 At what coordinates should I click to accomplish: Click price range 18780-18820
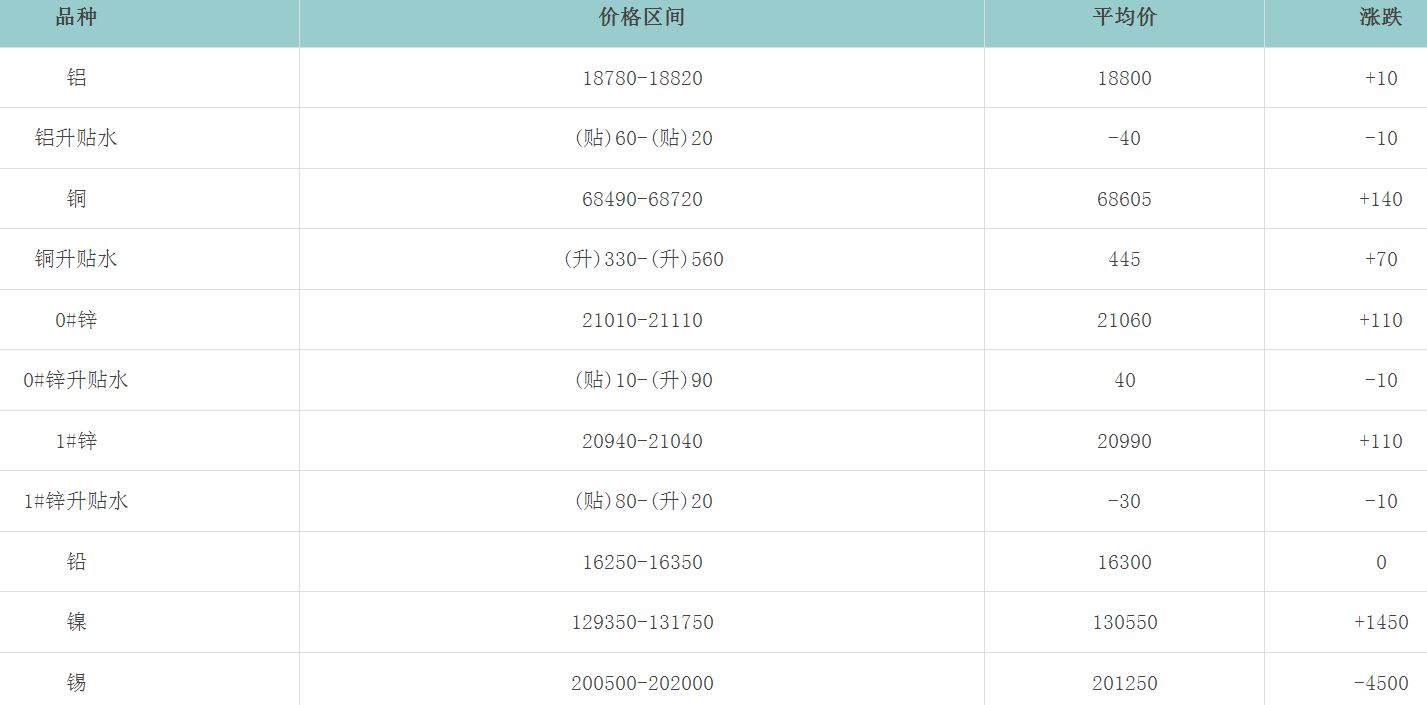(x=642, y=78)
